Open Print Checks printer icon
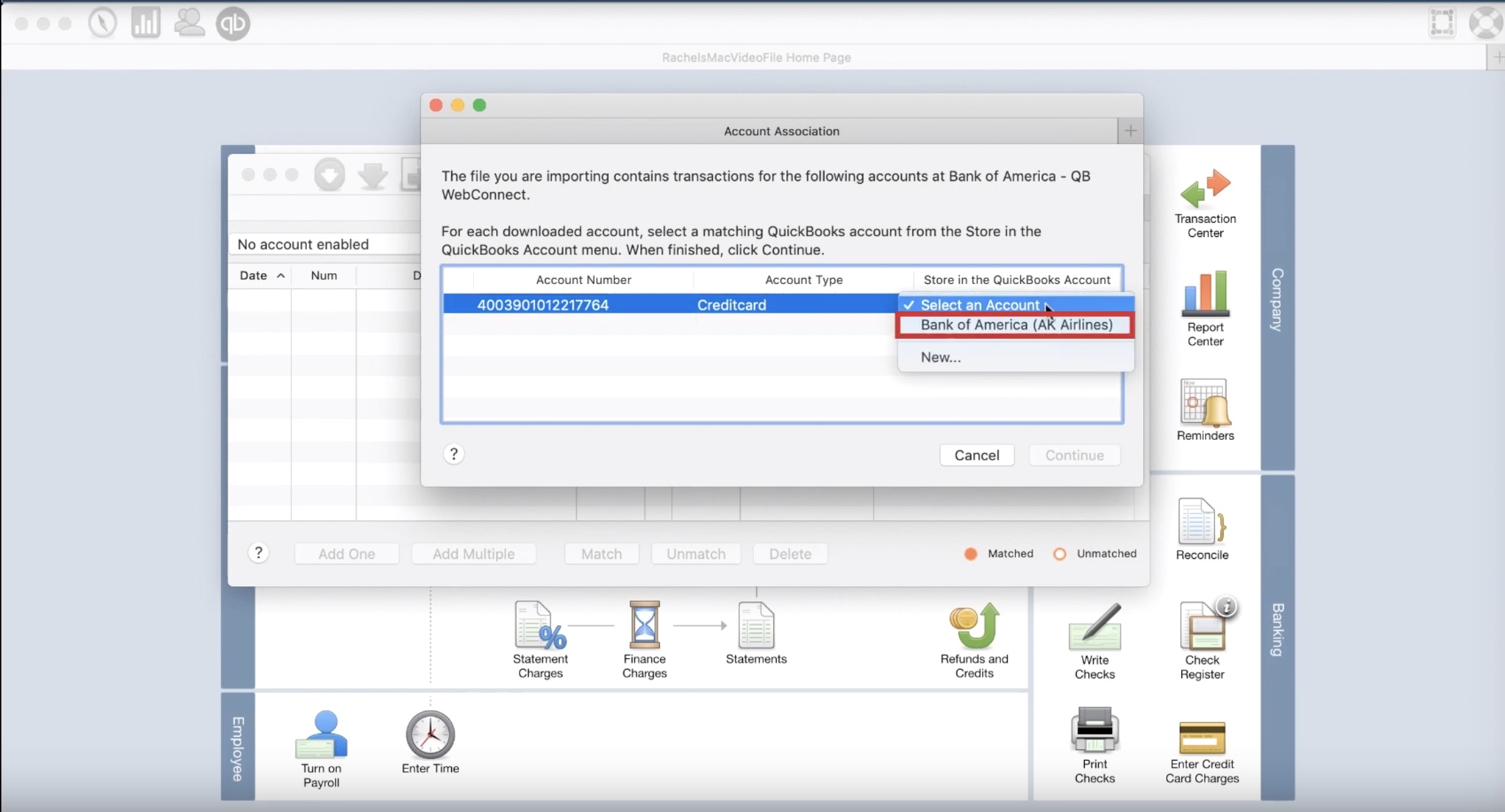 [1094, 729]
